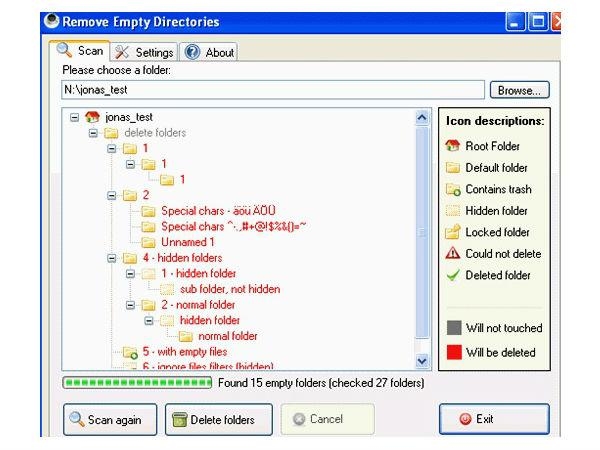
Task: Click the tree scrollbar up arrow
Action: [x=422, y=118]
